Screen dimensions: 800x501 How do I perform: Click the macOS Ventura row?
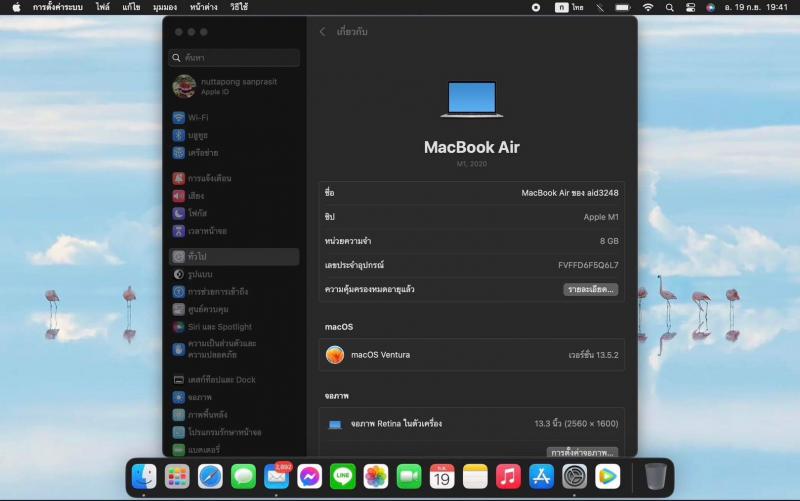click(472, 355)
